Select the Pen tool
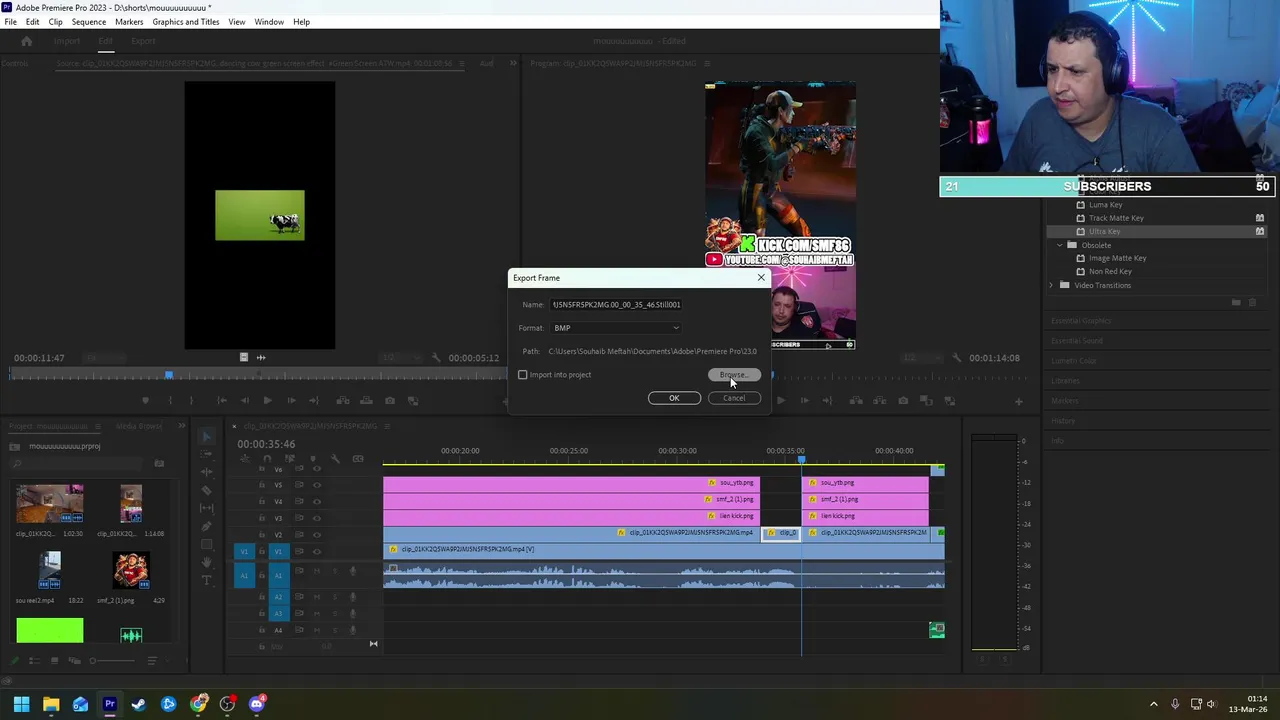Viewport: 1280px width, 720px height. pos(207,527)
